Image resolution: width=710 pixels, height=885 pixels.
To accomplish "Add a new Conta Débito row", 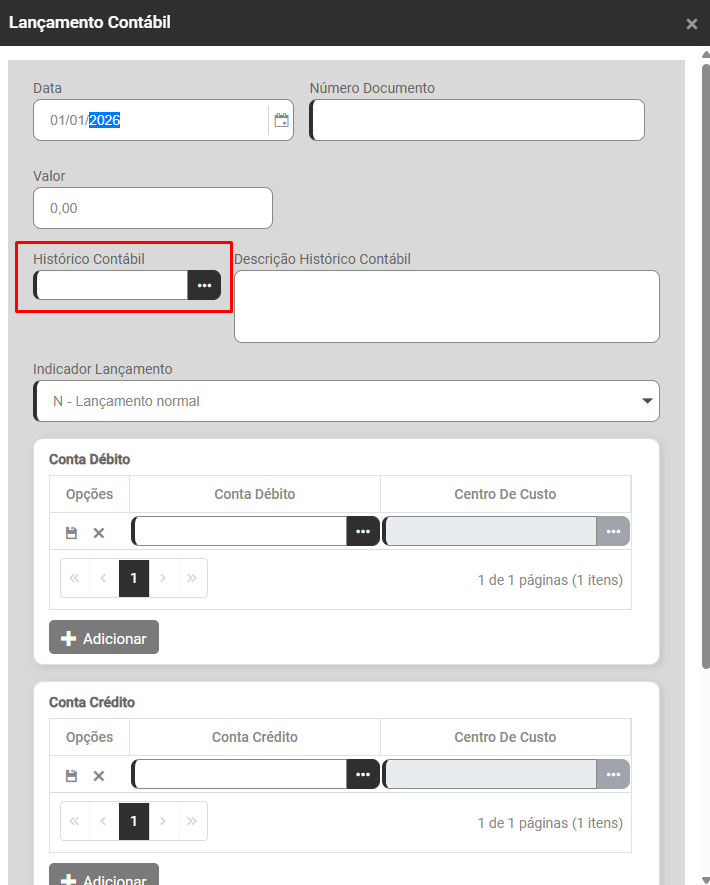I will coord(104,638).
